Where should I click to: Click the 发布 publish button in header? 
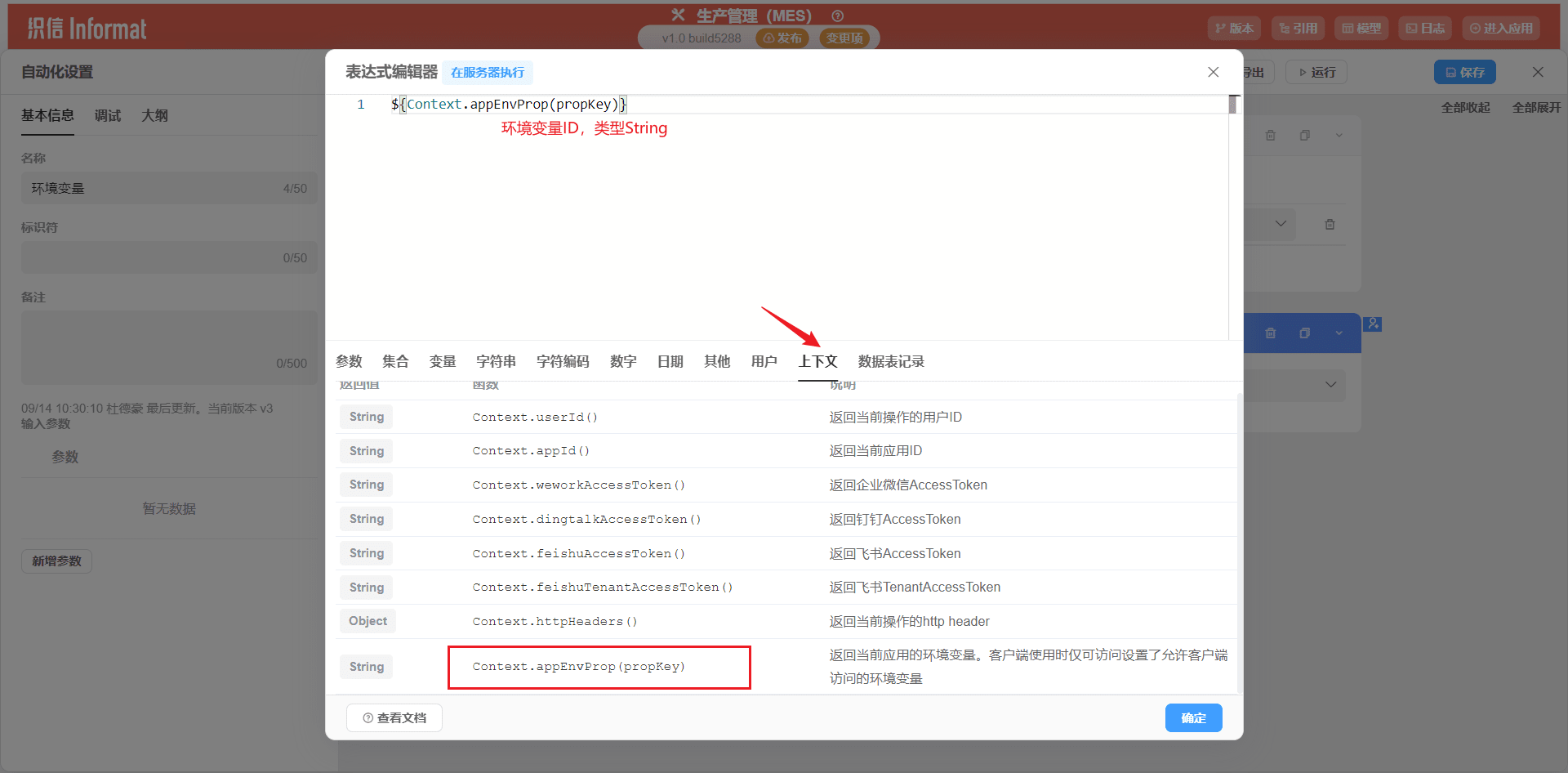[x=782, y=38]
